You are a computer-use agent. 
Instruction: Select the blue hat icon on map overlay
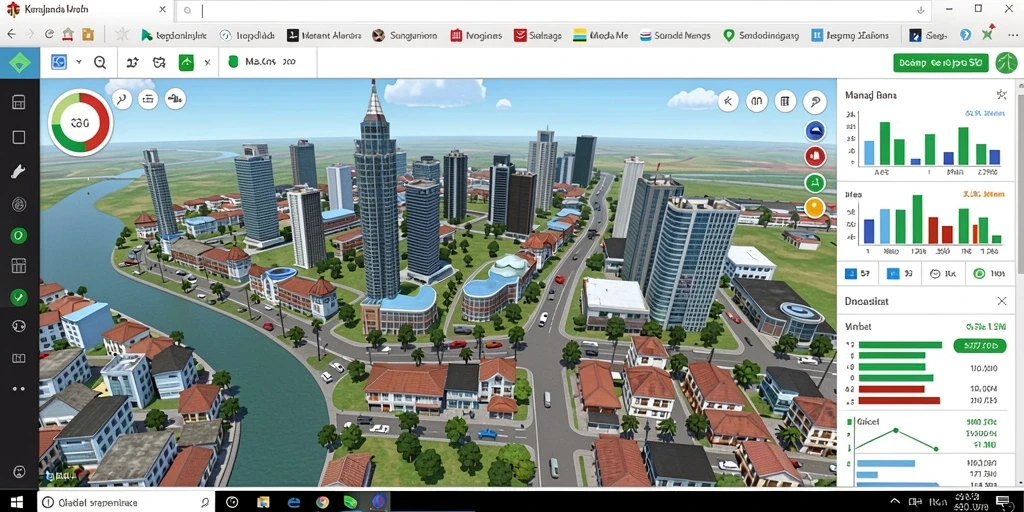(x=814, y=131)
